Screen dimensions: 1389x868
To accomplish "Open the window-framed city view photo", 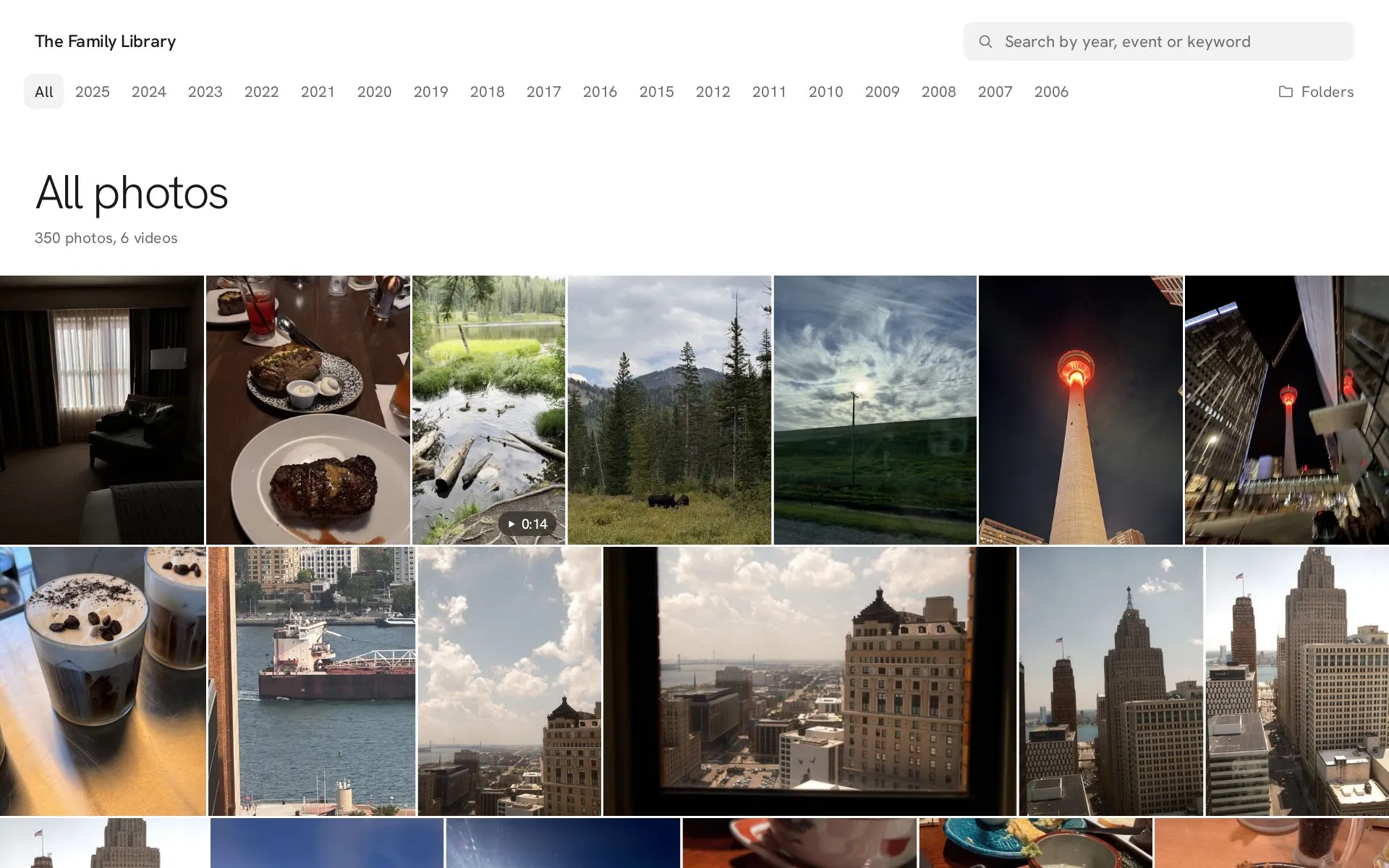I will (x=810, y=681).
